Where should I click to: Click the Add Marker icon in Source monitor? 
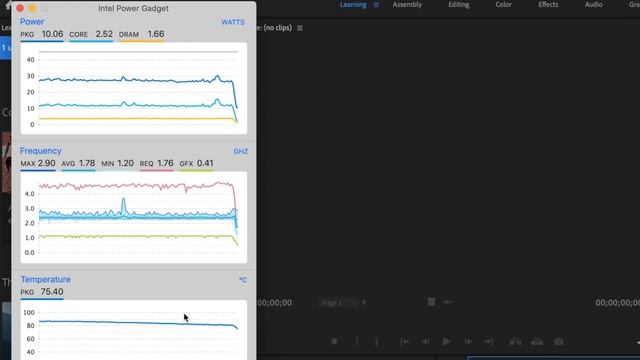click(x=334, y=341)
